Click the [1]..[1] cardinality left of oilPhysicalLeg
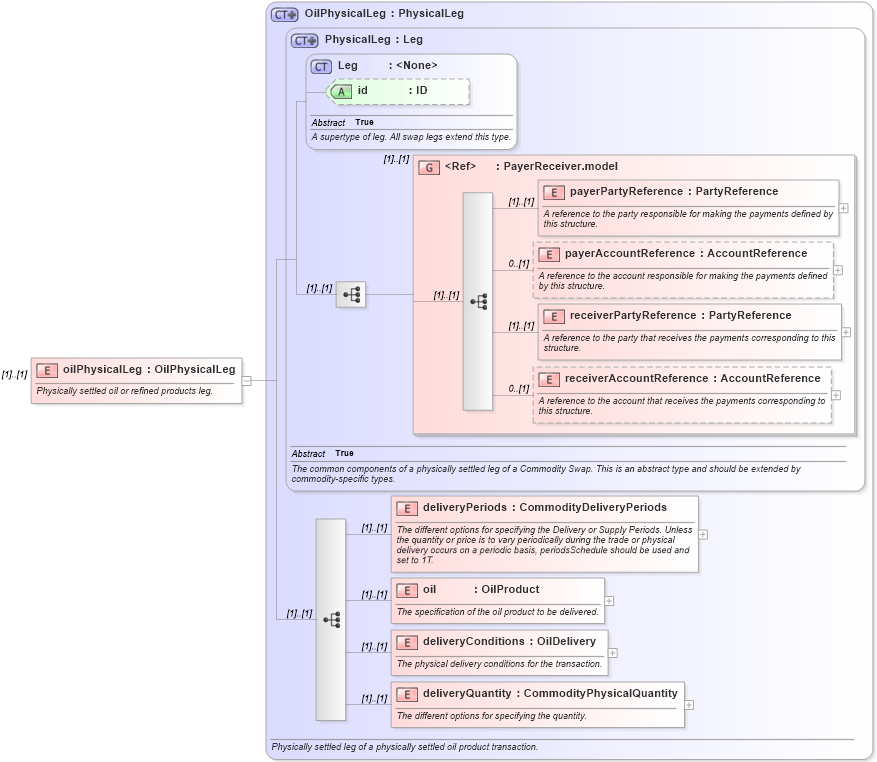 pyautogui.click(x=14, y=375)
